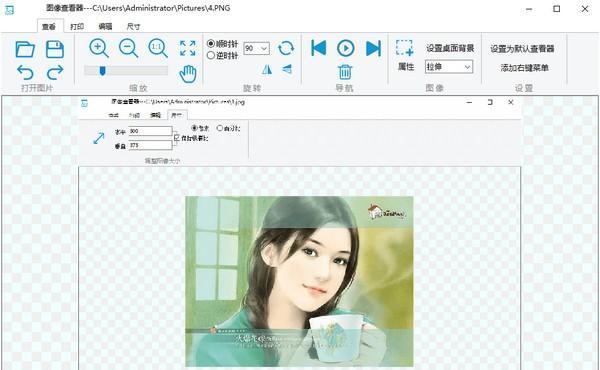The height and width of the screenshot is (370, 600).
Task: Activate the hand pan tool
Action: coord(188,74)
